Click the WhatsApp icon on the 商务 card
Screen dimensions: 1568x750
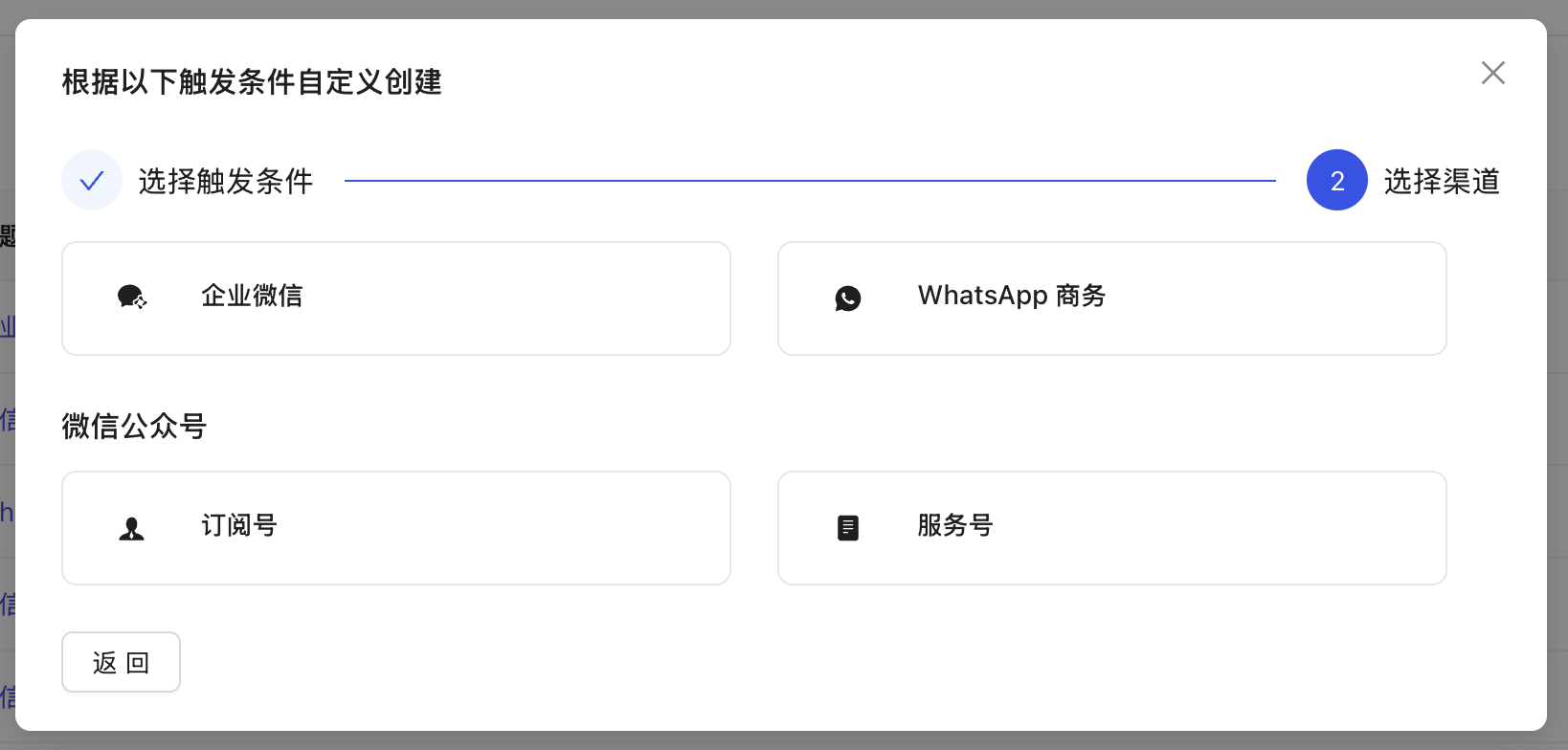point(848,298)
